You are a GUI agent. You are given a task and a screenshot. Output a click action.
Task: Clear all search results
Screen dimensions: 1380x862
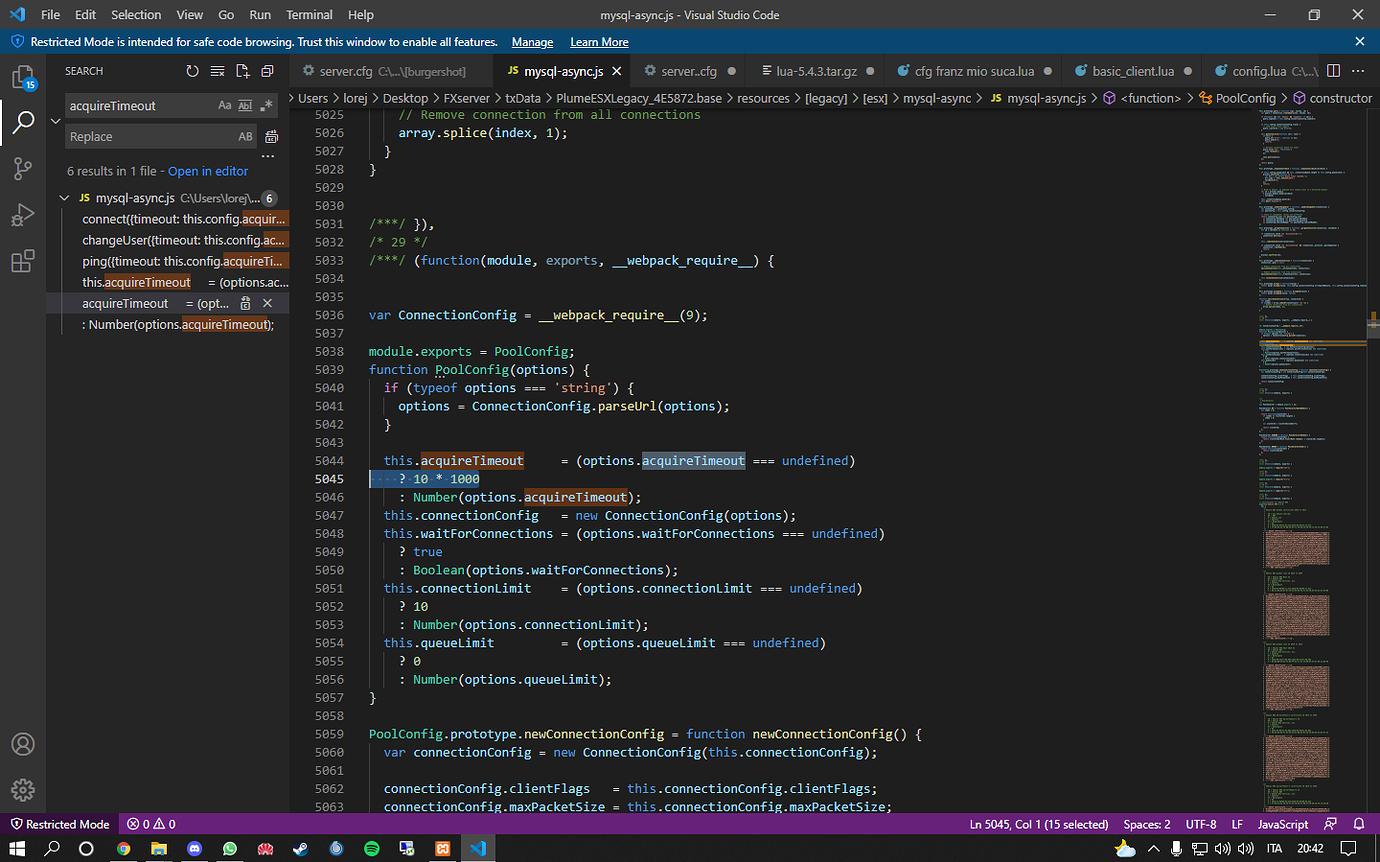217,70
